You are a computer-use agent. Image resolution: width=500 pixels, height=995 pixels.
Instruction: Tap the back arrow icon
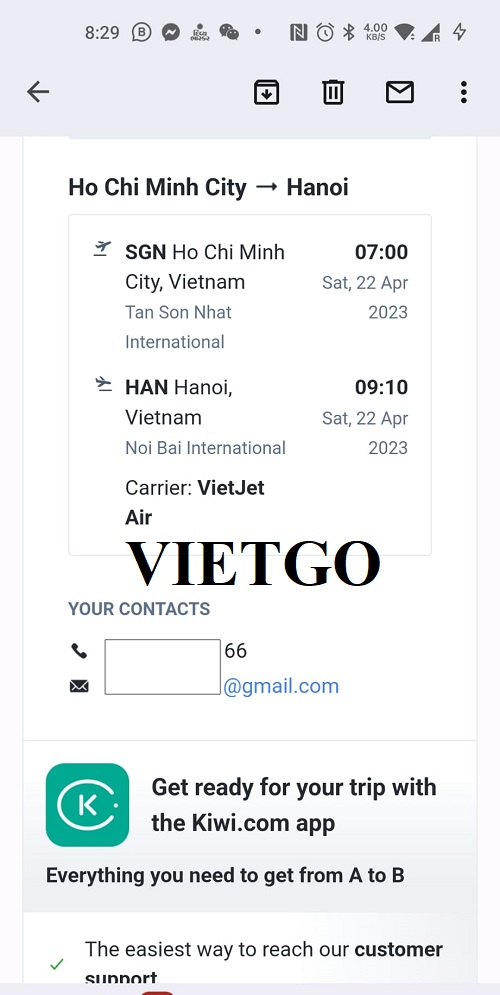point(38,93)
